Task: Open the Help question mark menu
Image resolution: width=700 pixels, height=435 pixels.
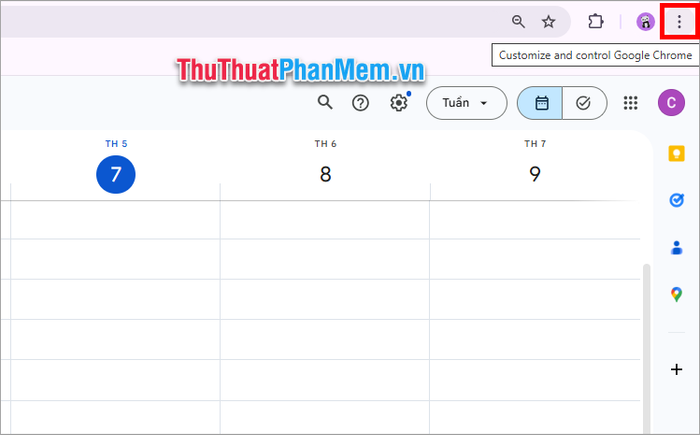Action: pos(360,103)
